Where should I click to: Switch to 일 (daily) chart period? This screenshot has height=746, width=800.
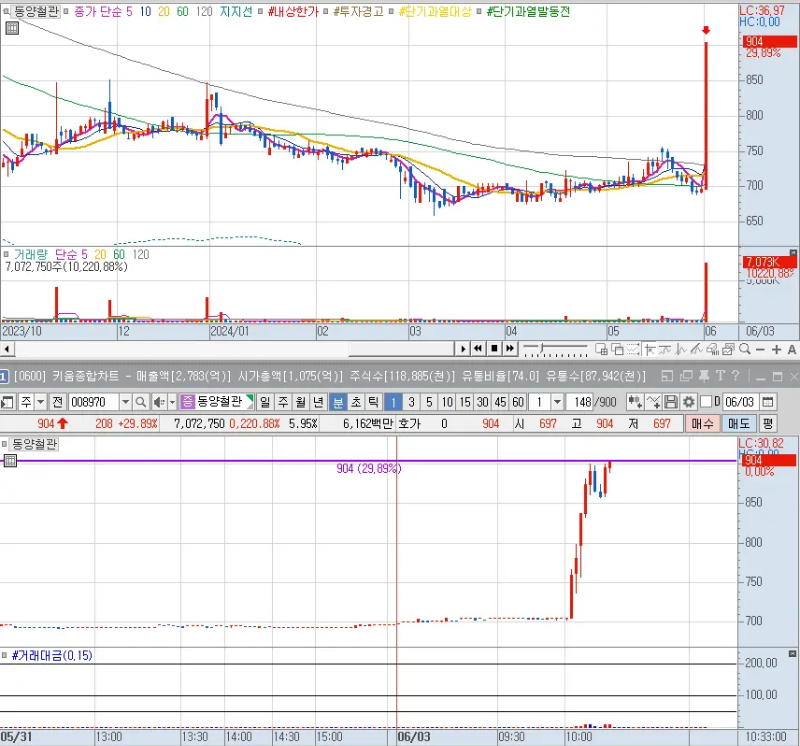[x=265, y=402]
